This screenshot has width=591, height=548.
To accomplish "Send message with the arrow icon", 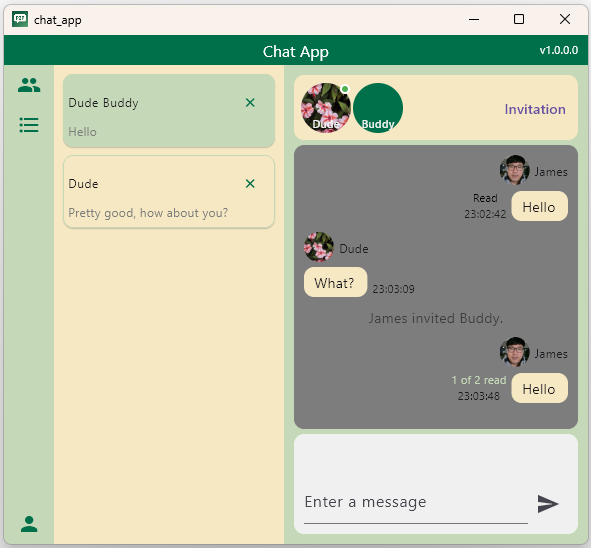I will click(548, 504).
